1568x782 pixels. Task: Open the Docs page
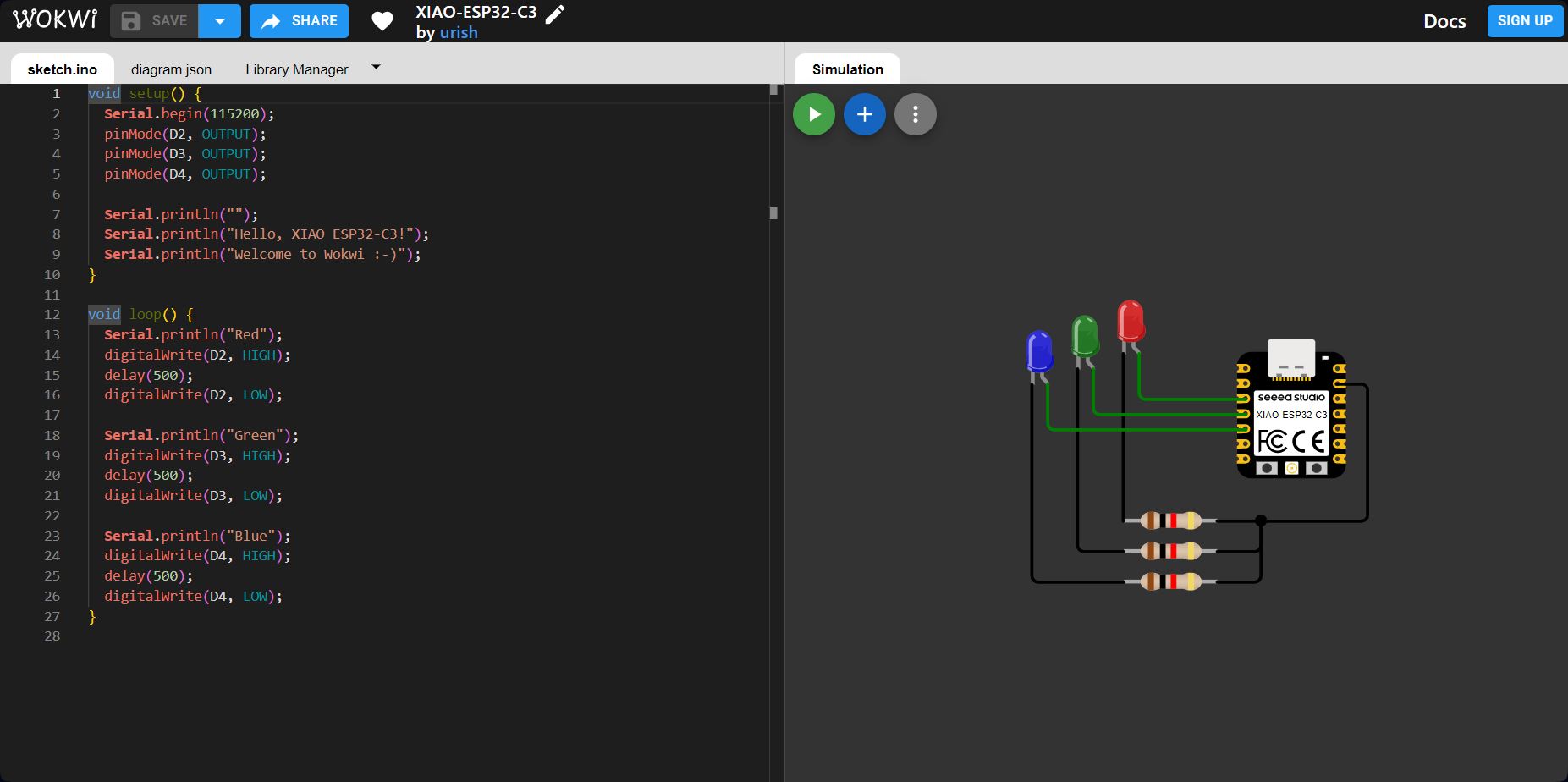[1444, 21]
